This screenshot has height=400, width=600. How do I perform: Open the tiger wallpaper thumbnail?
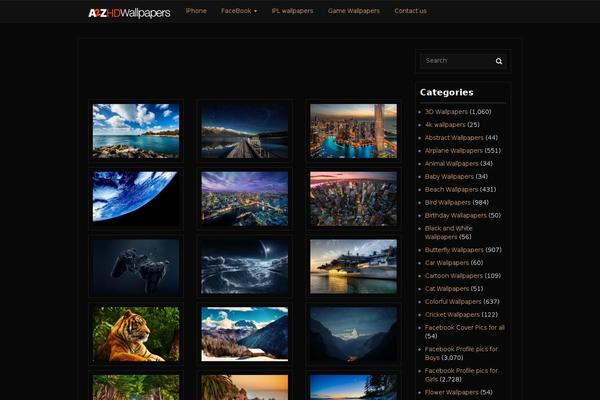(x=136, y=334)
